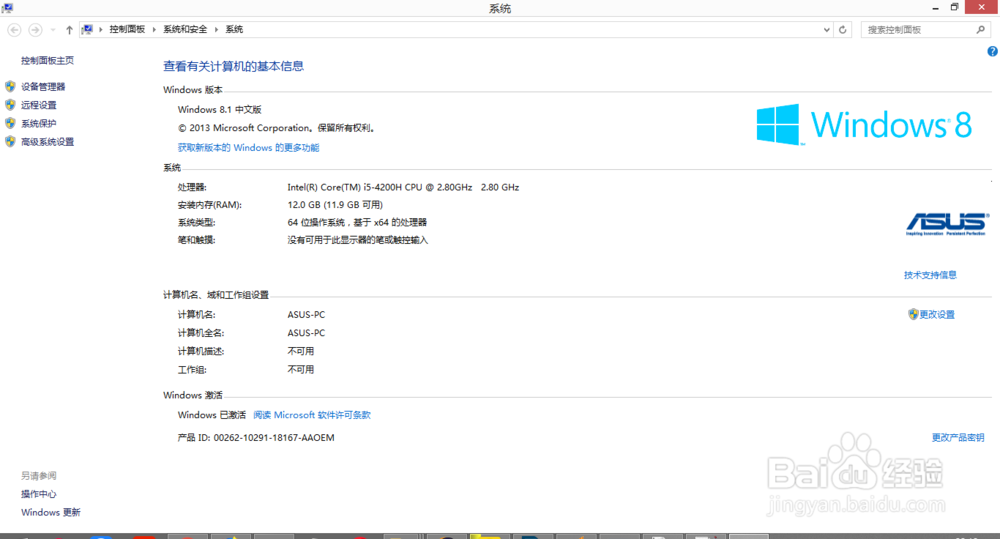The image size is (1000, 539).
Task: Open 技术支持信息 link
Action: click(930, 275)
